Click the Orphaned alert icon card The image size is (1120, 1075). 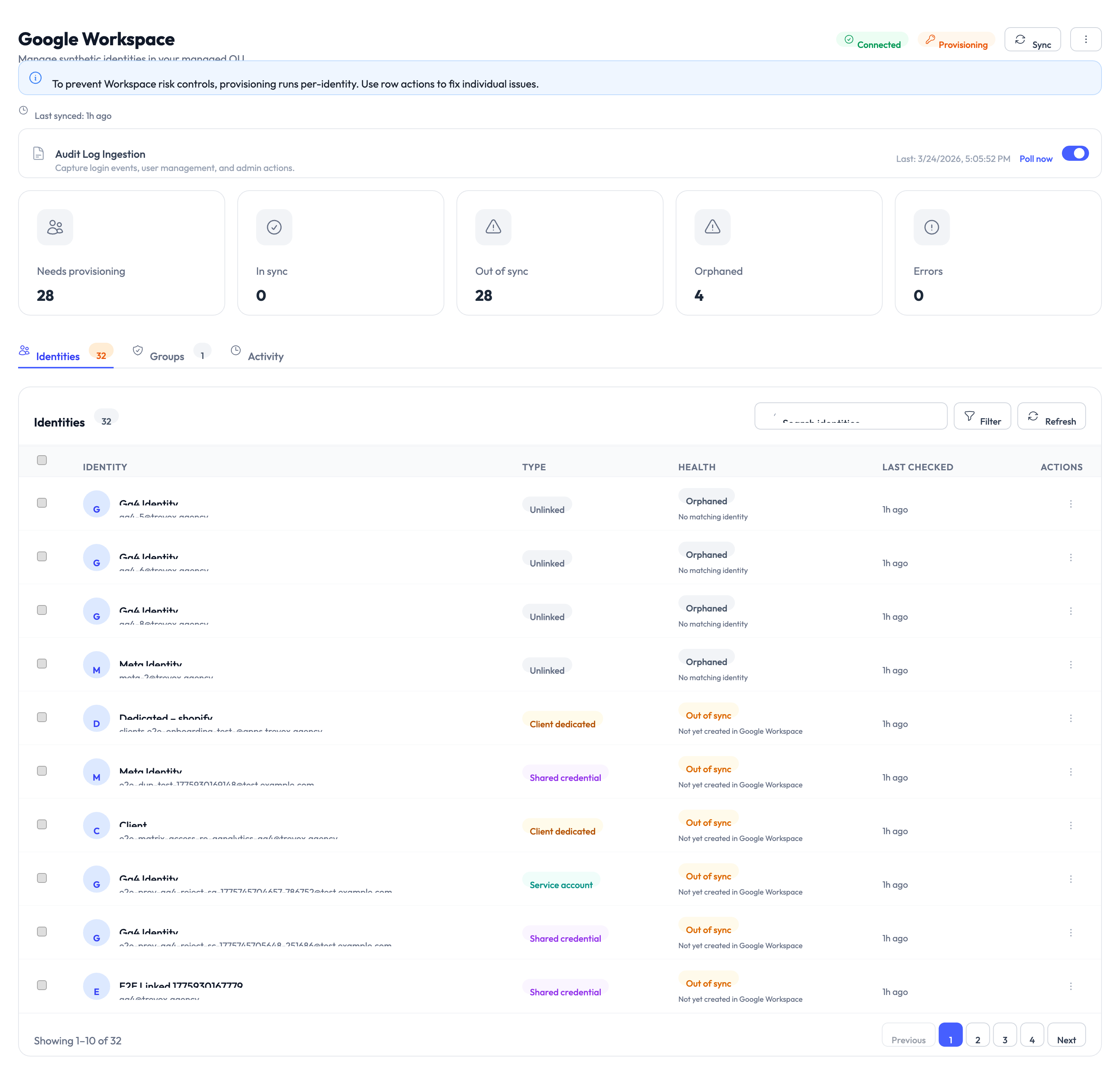(x=712, y=227)
